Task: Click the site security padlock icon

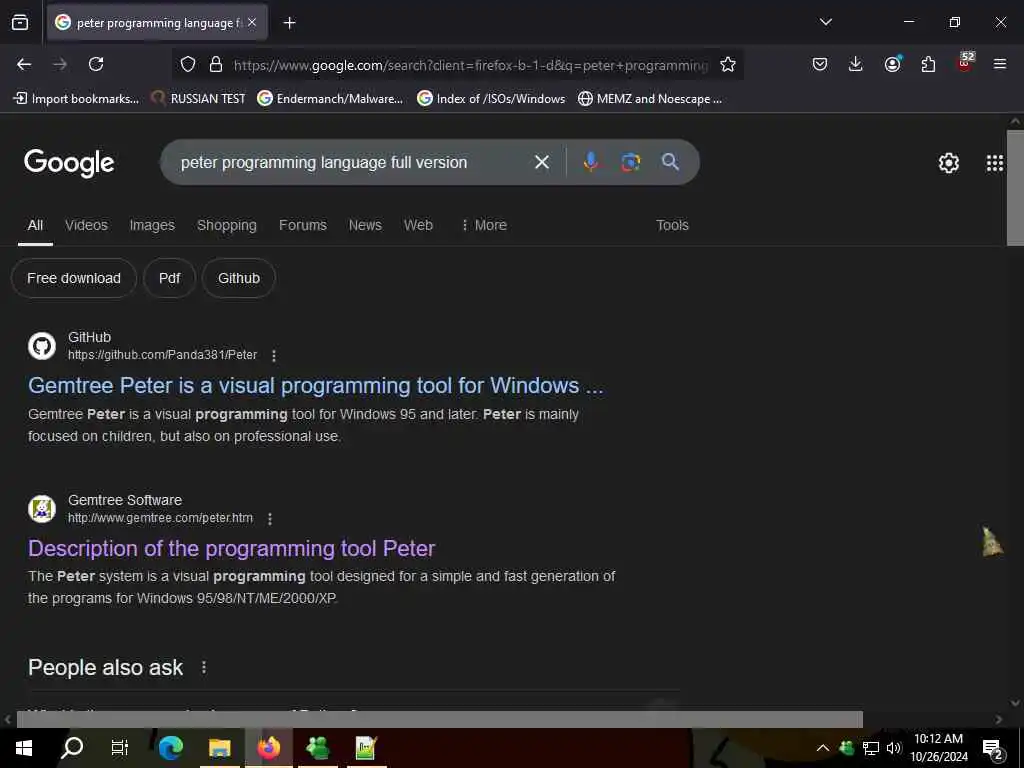Action: point(216,64)
